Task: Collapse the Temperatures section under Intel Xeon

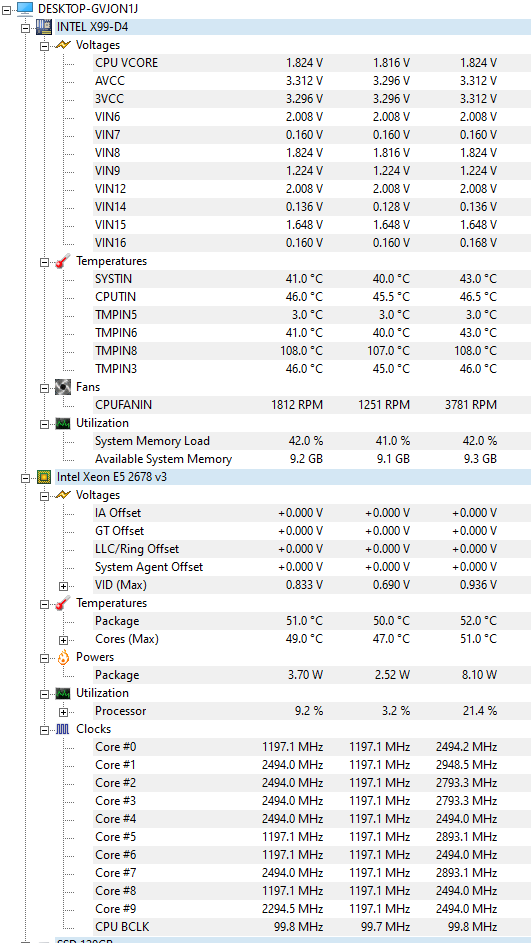Action: click(x=44, y=603)
